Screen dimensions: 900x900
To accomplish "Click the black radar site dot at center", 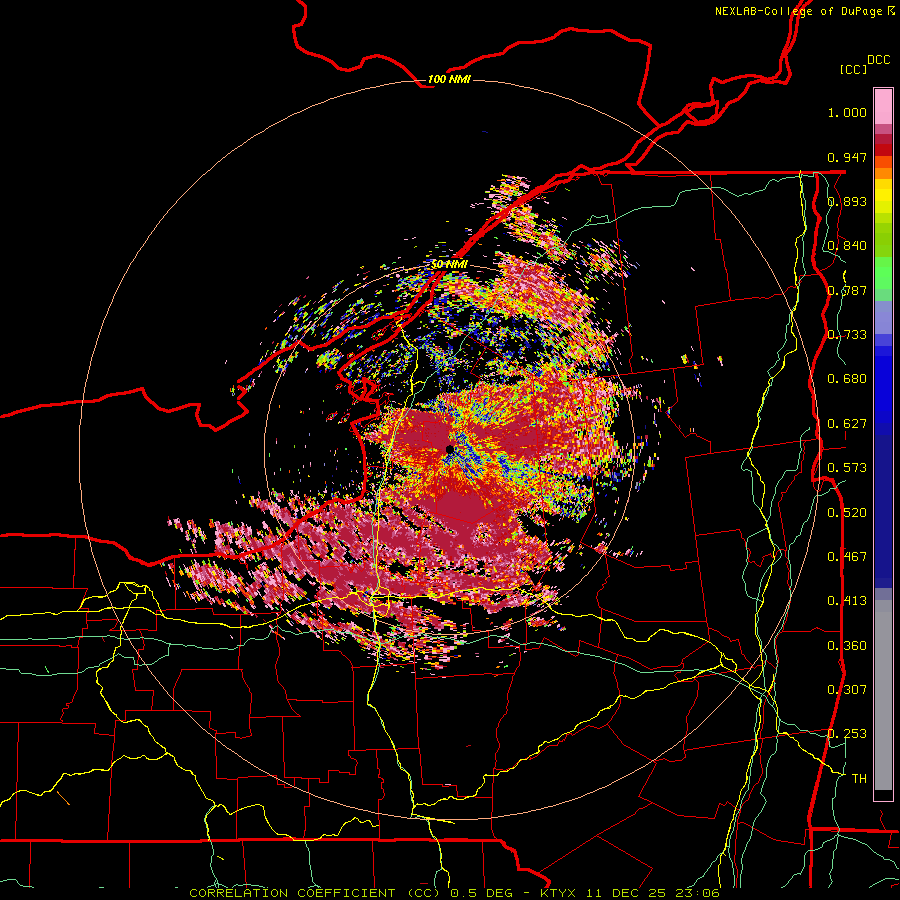I will tap(449, 449).
